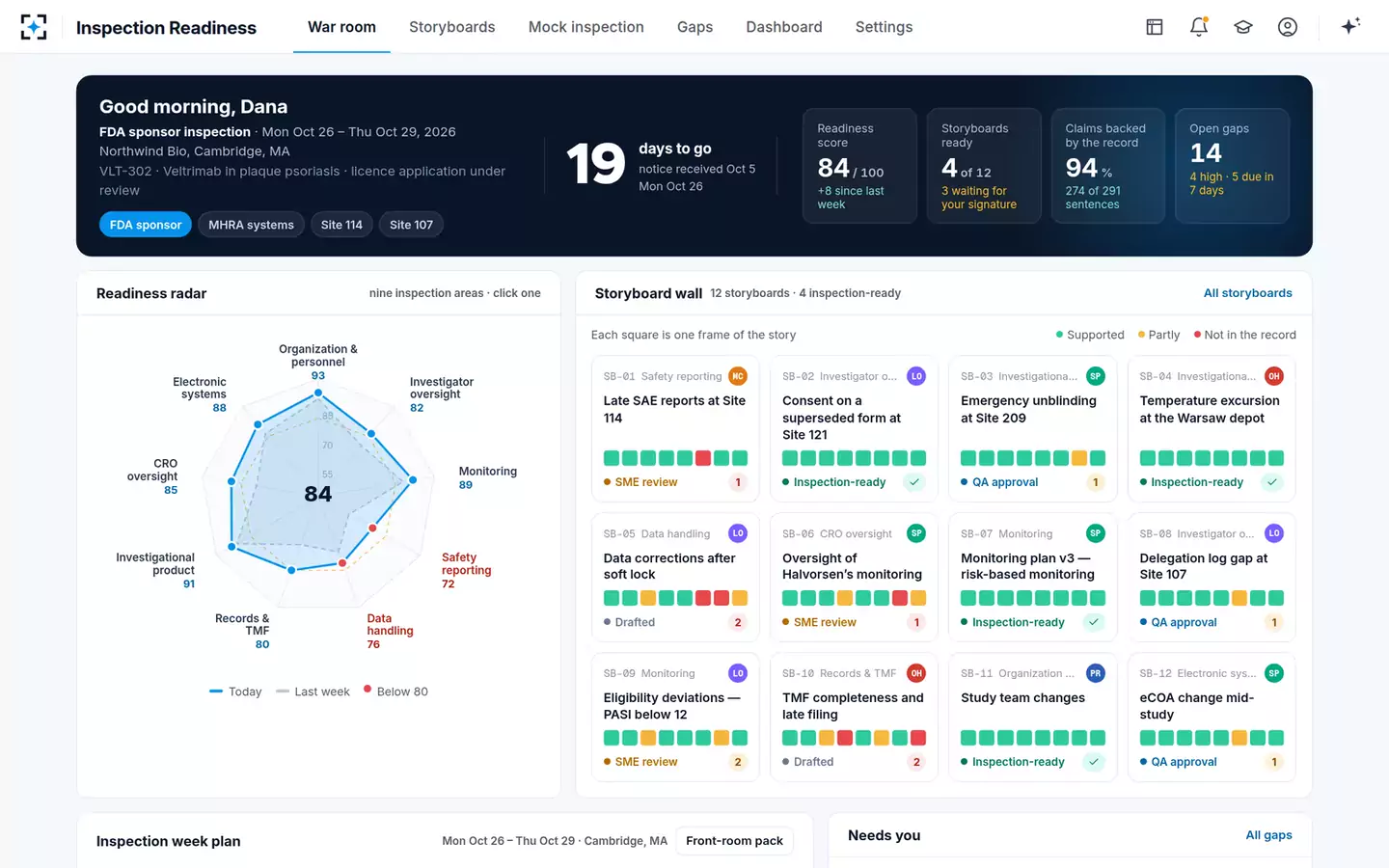
Task: Follow the All storyboards link
Action: point(1248,293)
